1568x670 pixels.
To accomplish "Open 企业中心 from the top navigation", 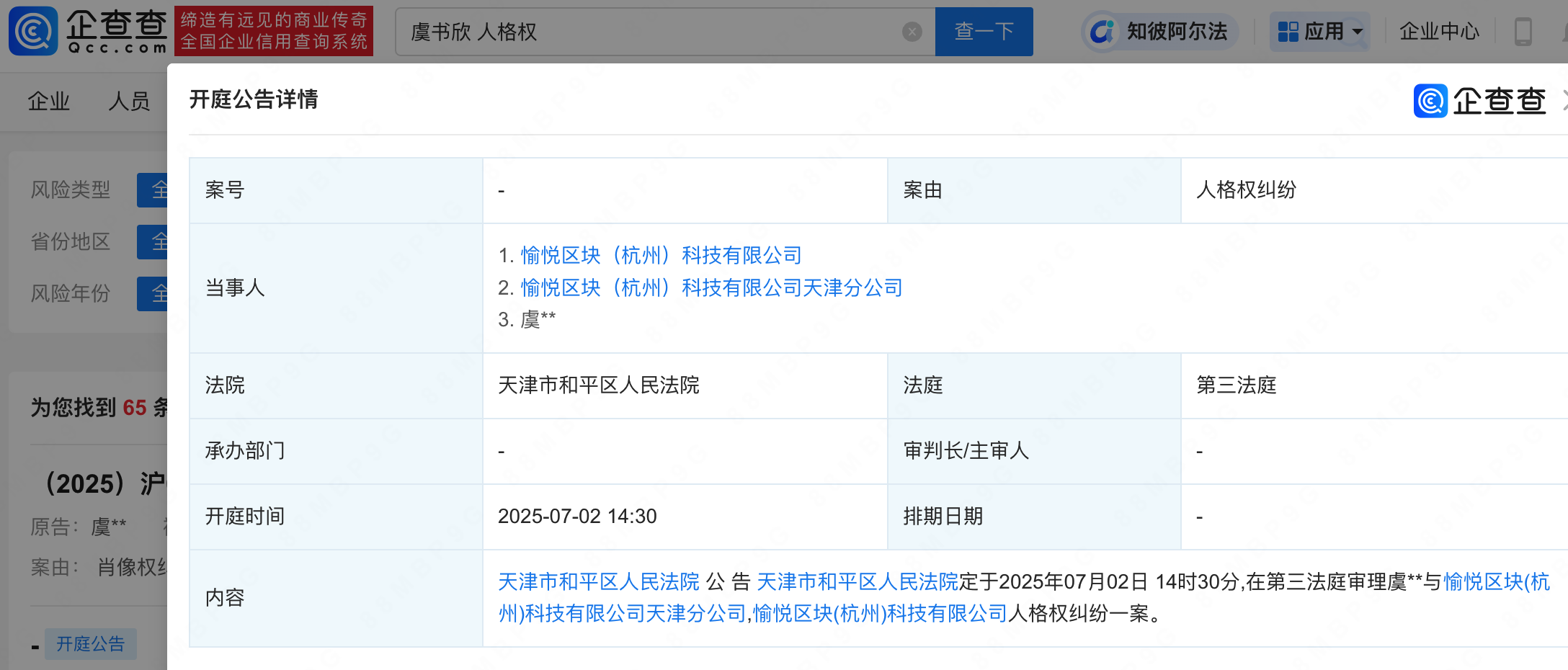I will coord(1438,32).
